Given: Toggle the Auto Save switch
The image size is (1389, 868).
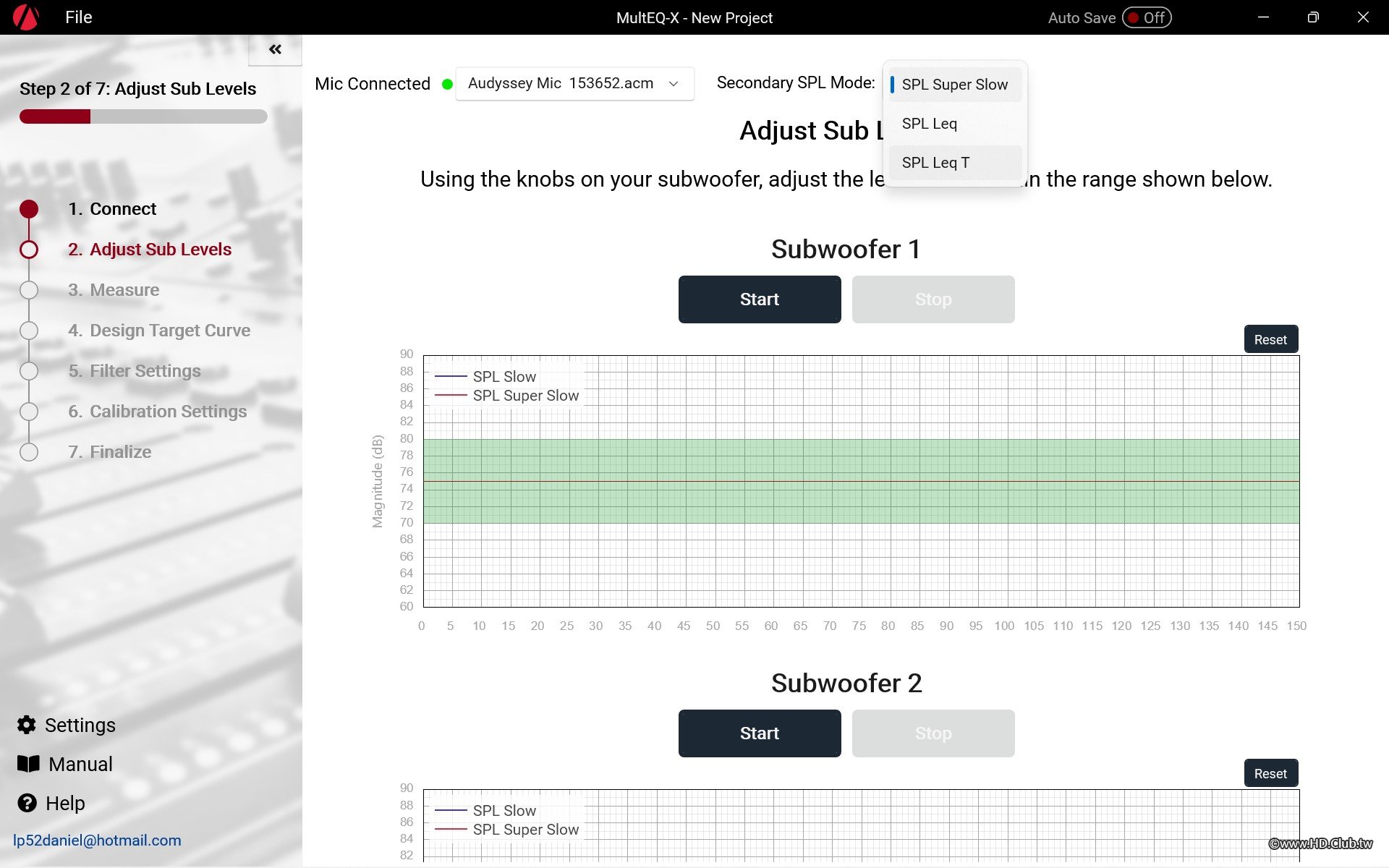Looking at the screenshot, I should coord(1147,17).
